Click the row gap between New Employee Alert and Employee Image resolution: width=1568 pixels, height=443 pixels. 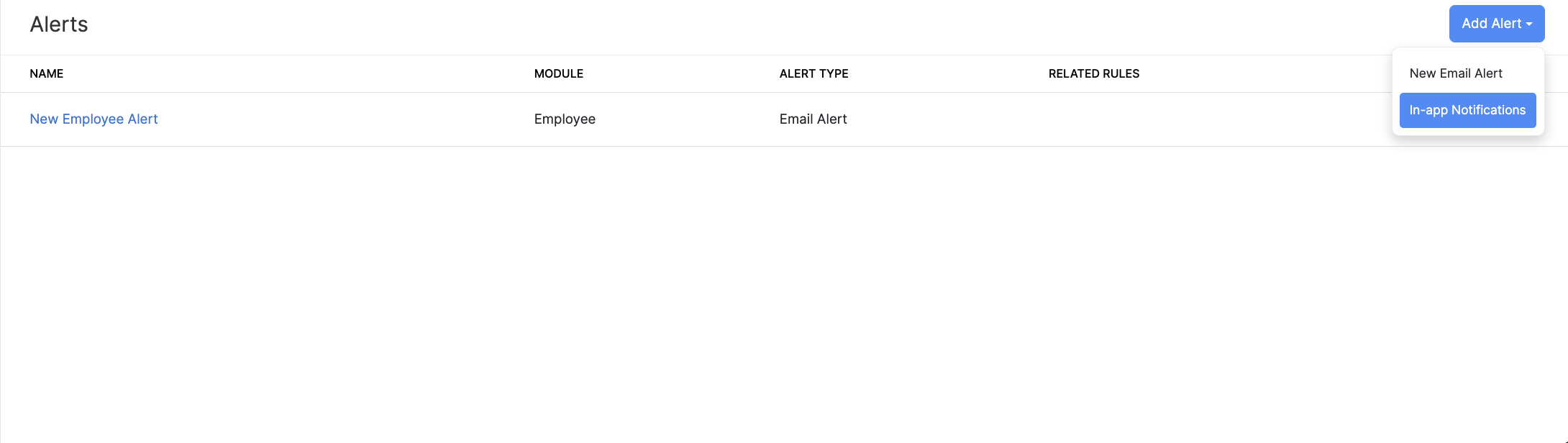pyautogui.click(x=345, y=119)
